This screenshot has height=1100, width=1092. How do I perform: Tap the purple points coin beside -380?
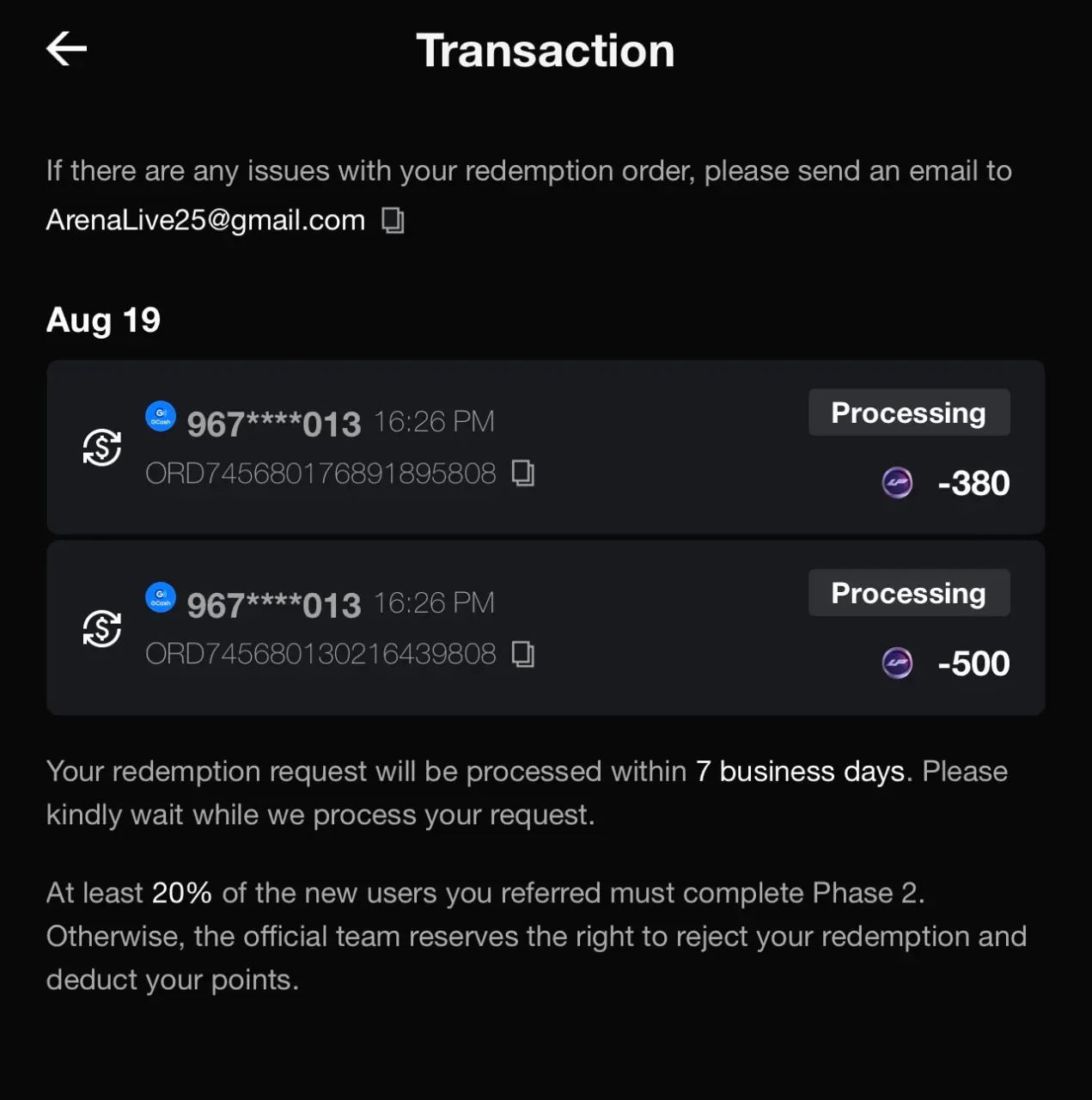point(897,483)
